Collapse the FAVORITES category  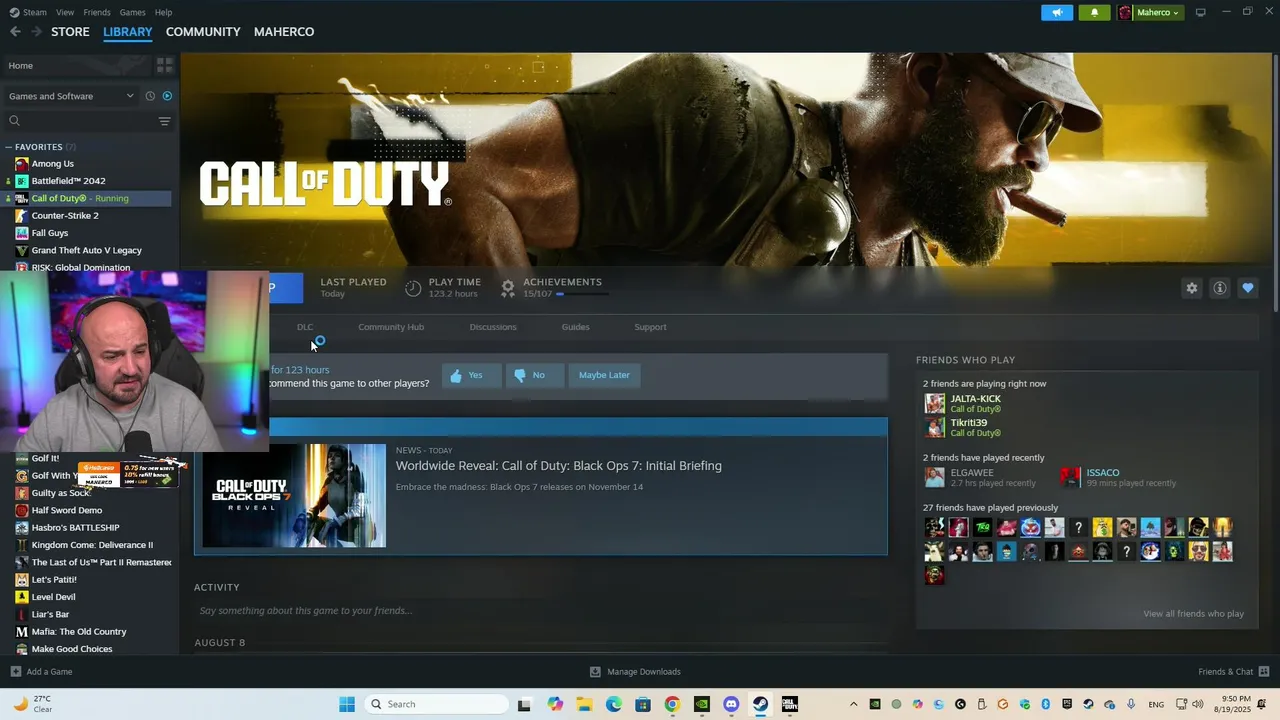[x=9, y=147]
